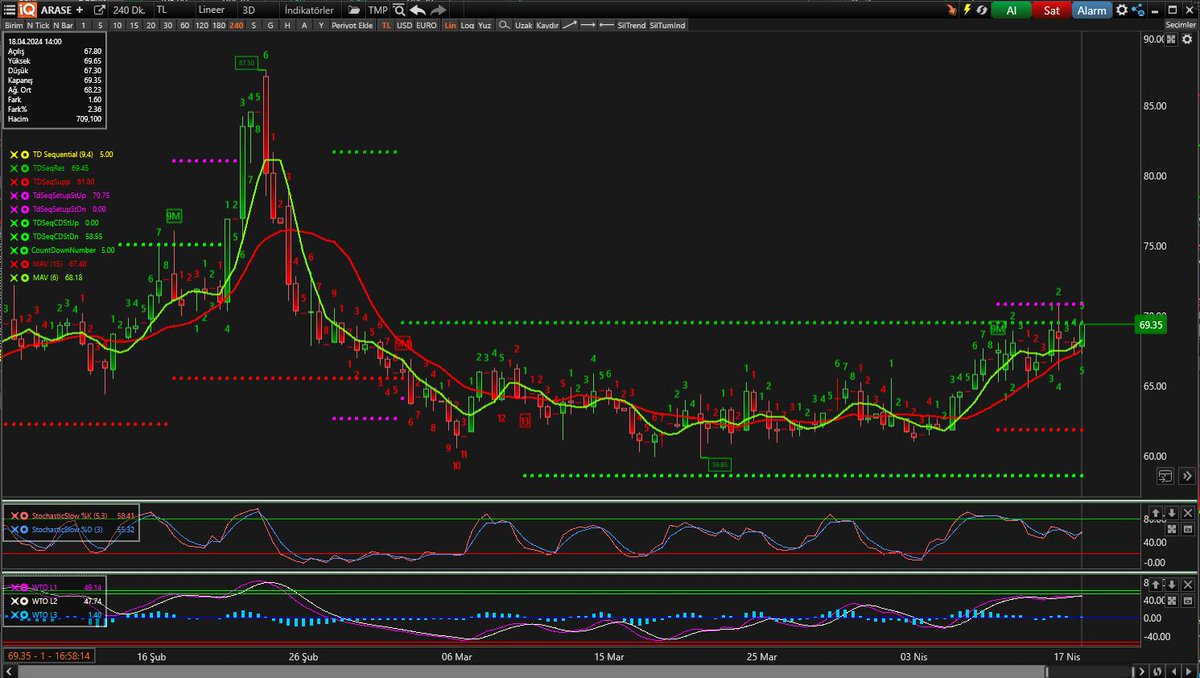This screenshot has height=678, width=1200.
Task: Open the TL currency dropdown in the title bar
Action: (176, 9)
